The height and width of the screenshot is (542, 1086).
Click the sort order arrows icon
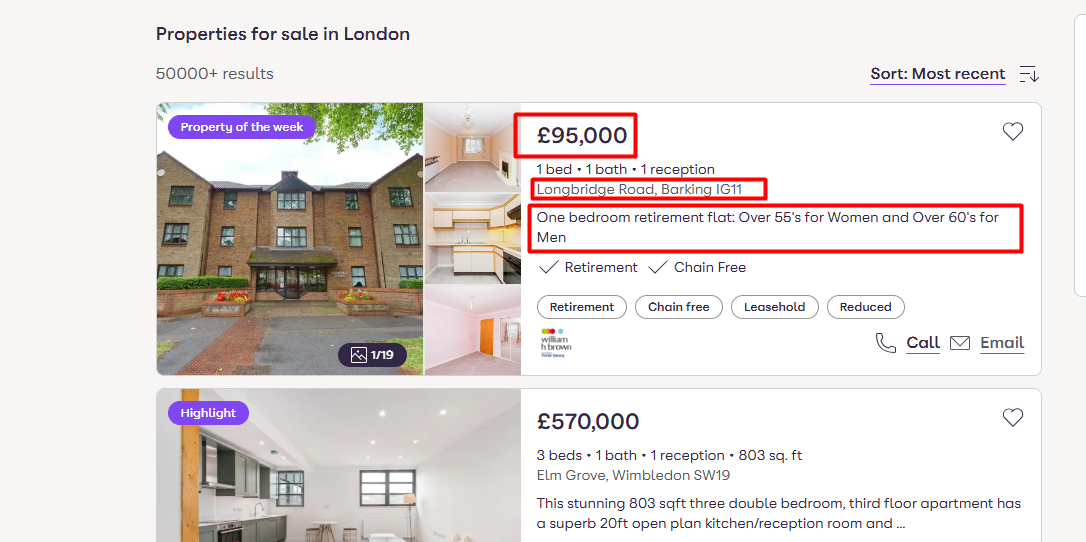click(1029, 74)
